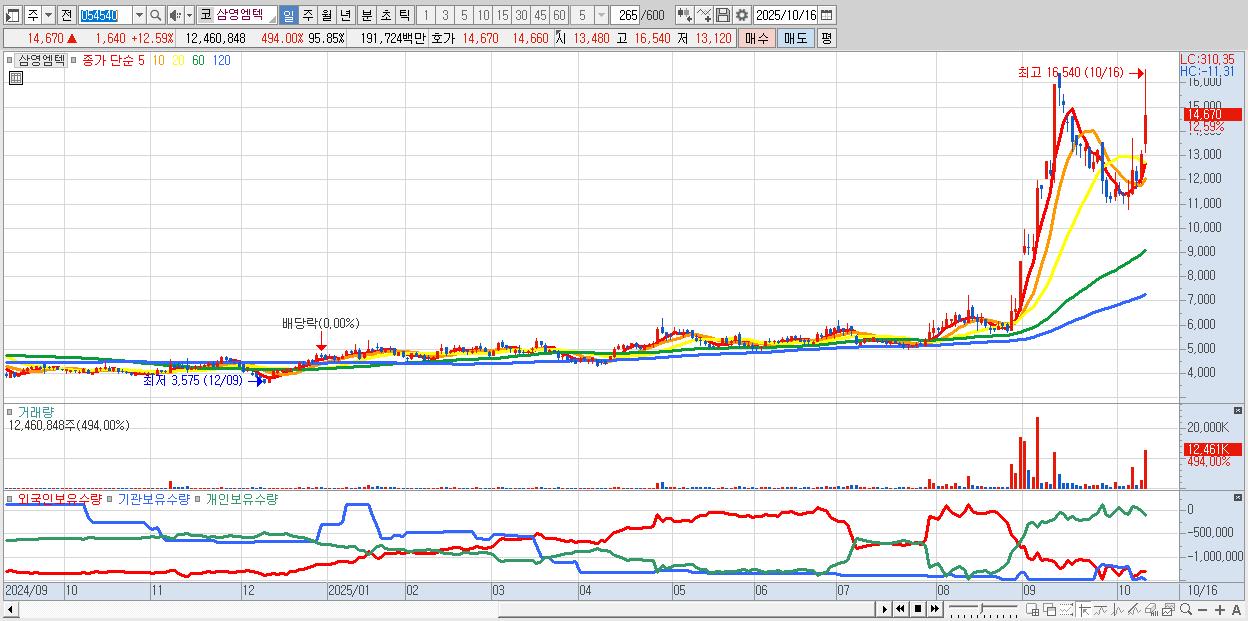Click the 개인보유수량 legend label
The width and height of the screenshot is (1248, 621).
[241, 498]
